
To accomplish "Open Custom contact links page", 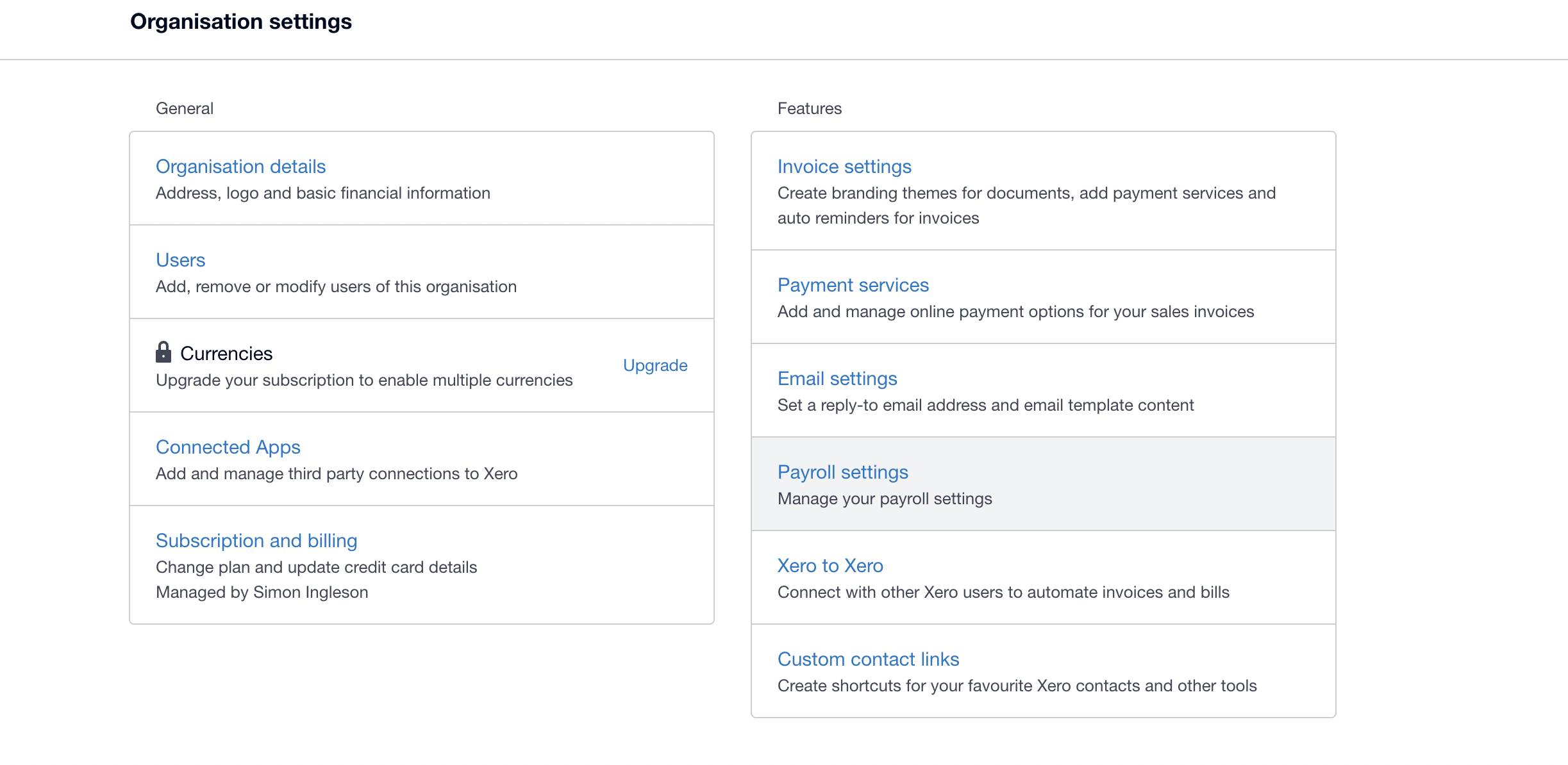I will (868, 659).
